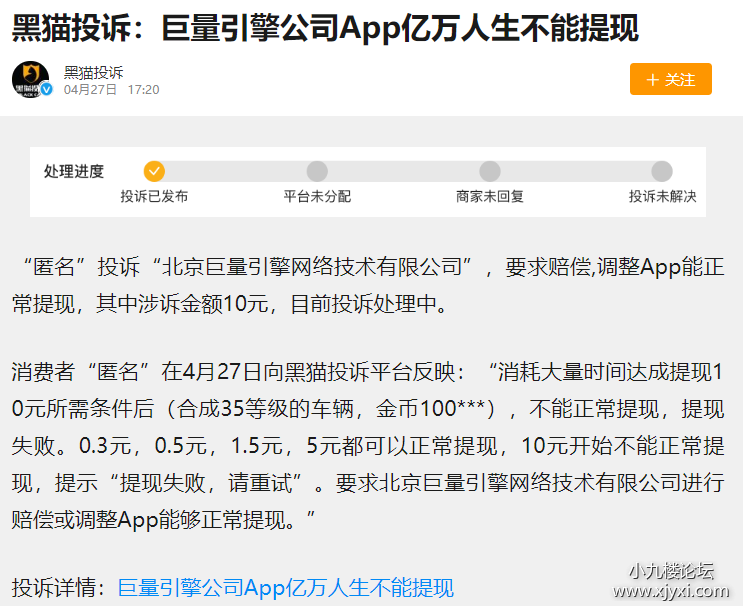Open link 巨量引擎公司App亿万人生不能提现
The image size is (743, 606).
point(286,588)
